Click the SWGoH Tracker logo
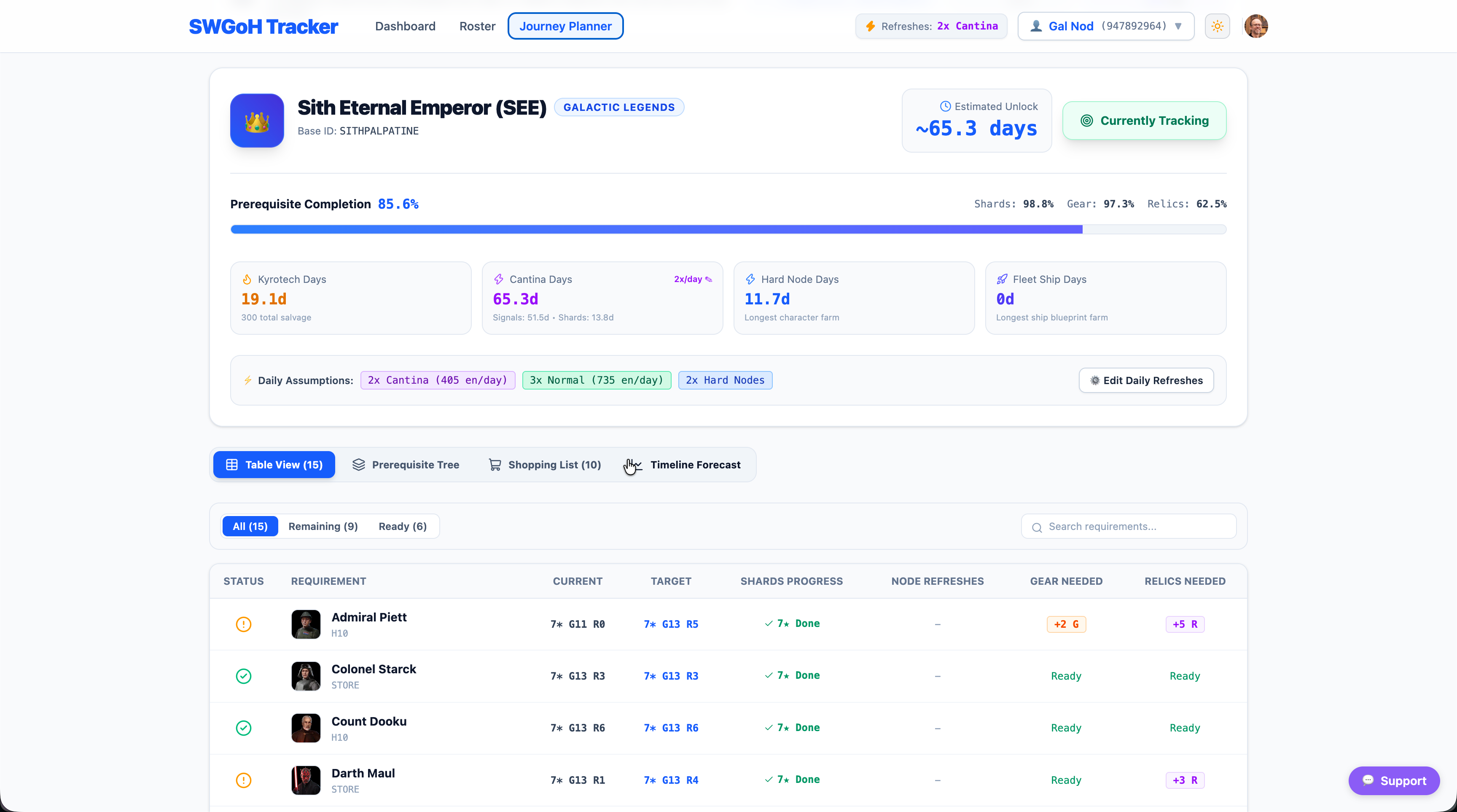The height and width of the screenshot is (812, 1457). [x=263, y=27]
